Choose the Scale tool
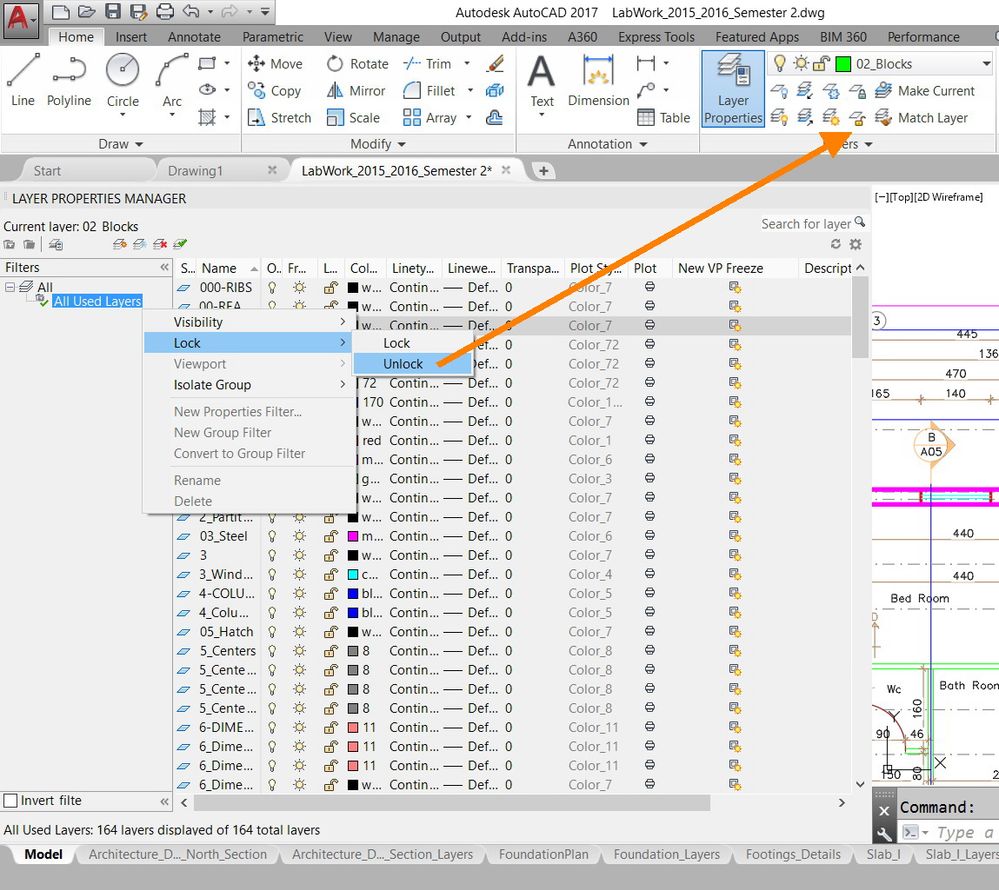The width and height of the screenshot is (999, 890). [x=353, y=118]
